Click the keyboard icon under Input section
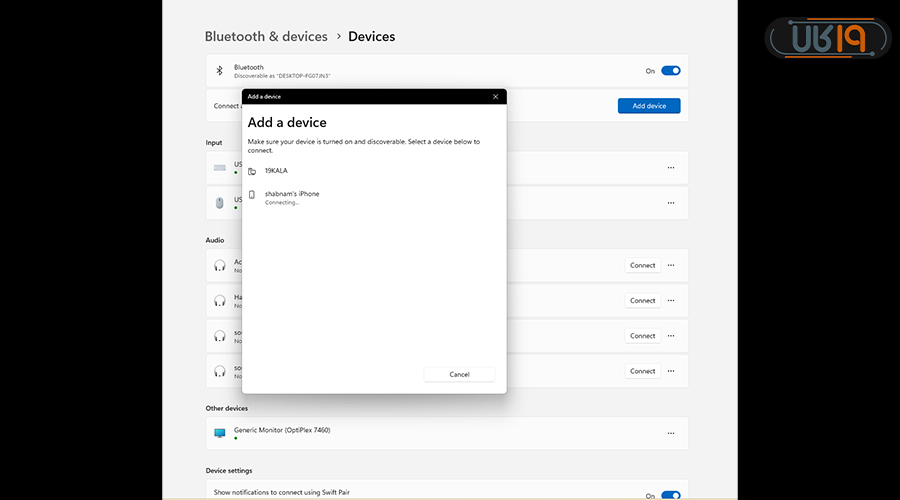The height and width of the screenshot is (500, 900). click(220, 167)
